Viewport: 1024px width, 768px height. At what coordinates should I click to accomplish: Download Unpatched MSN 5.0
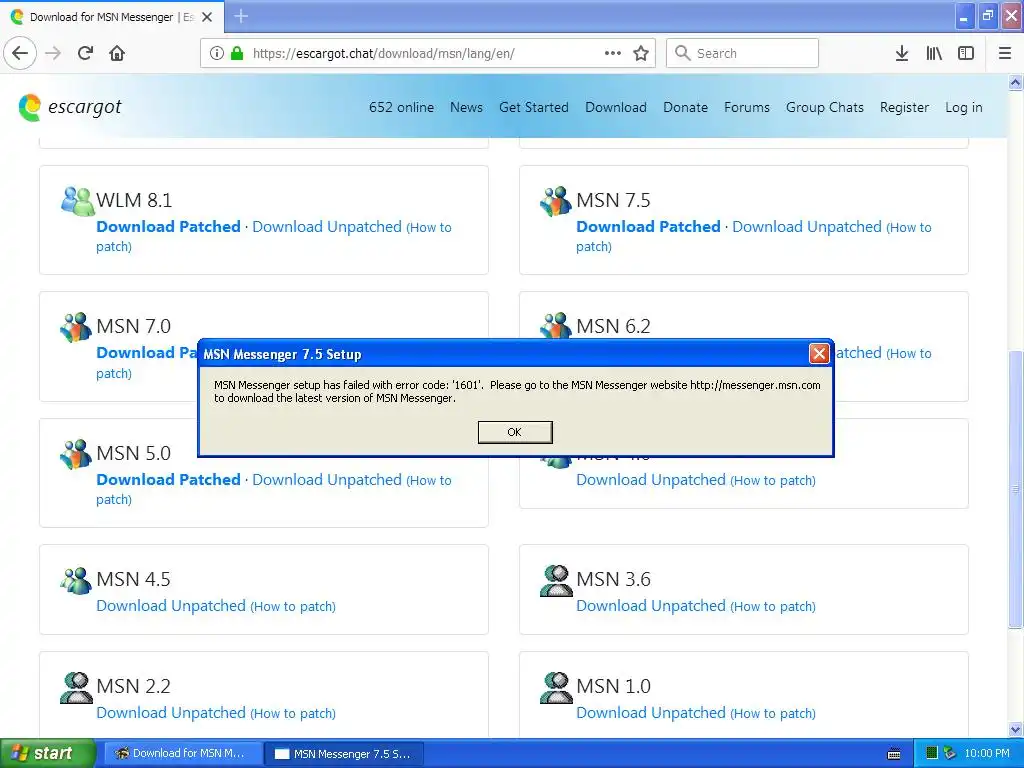pyautogui.click(x=327, y=479)
